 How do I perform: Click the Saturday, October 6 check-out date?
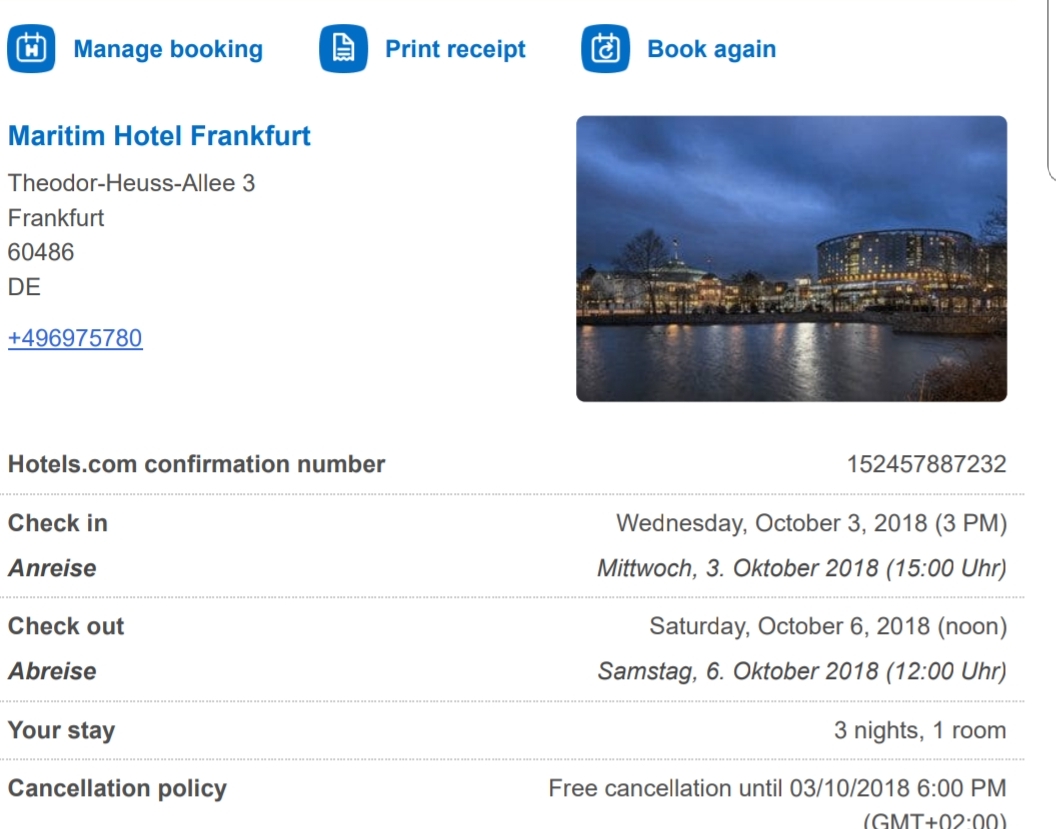tap(827, 627)
